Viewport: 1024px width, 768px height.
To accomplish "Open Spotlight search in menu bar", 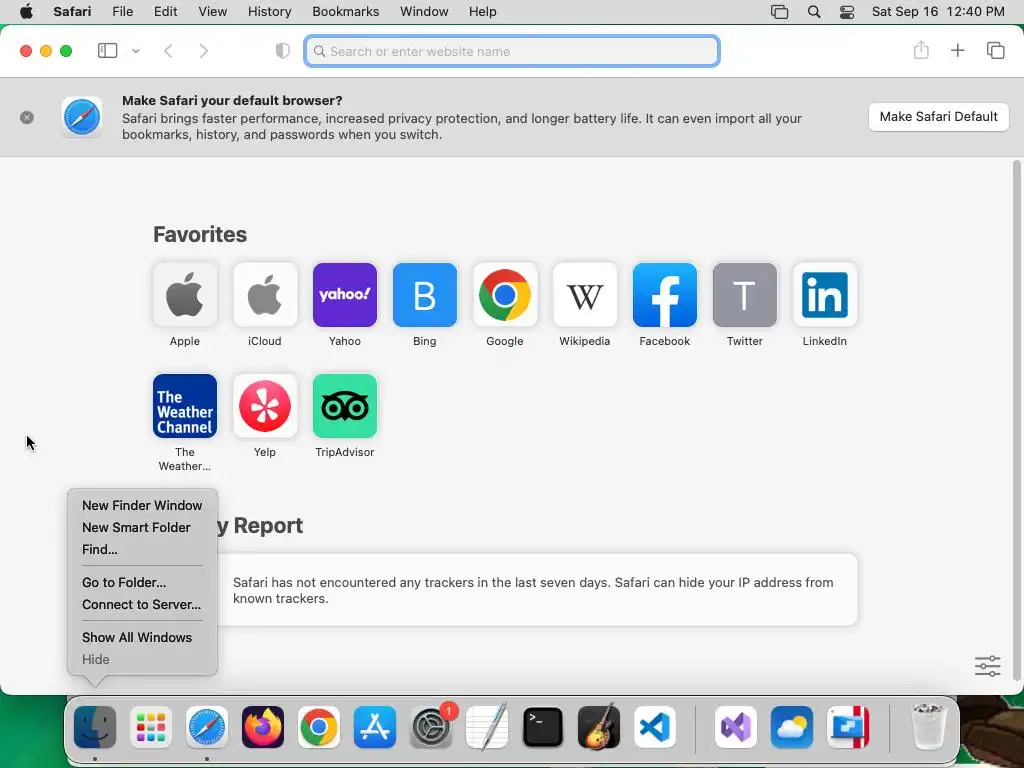I will tap(814, 12).
